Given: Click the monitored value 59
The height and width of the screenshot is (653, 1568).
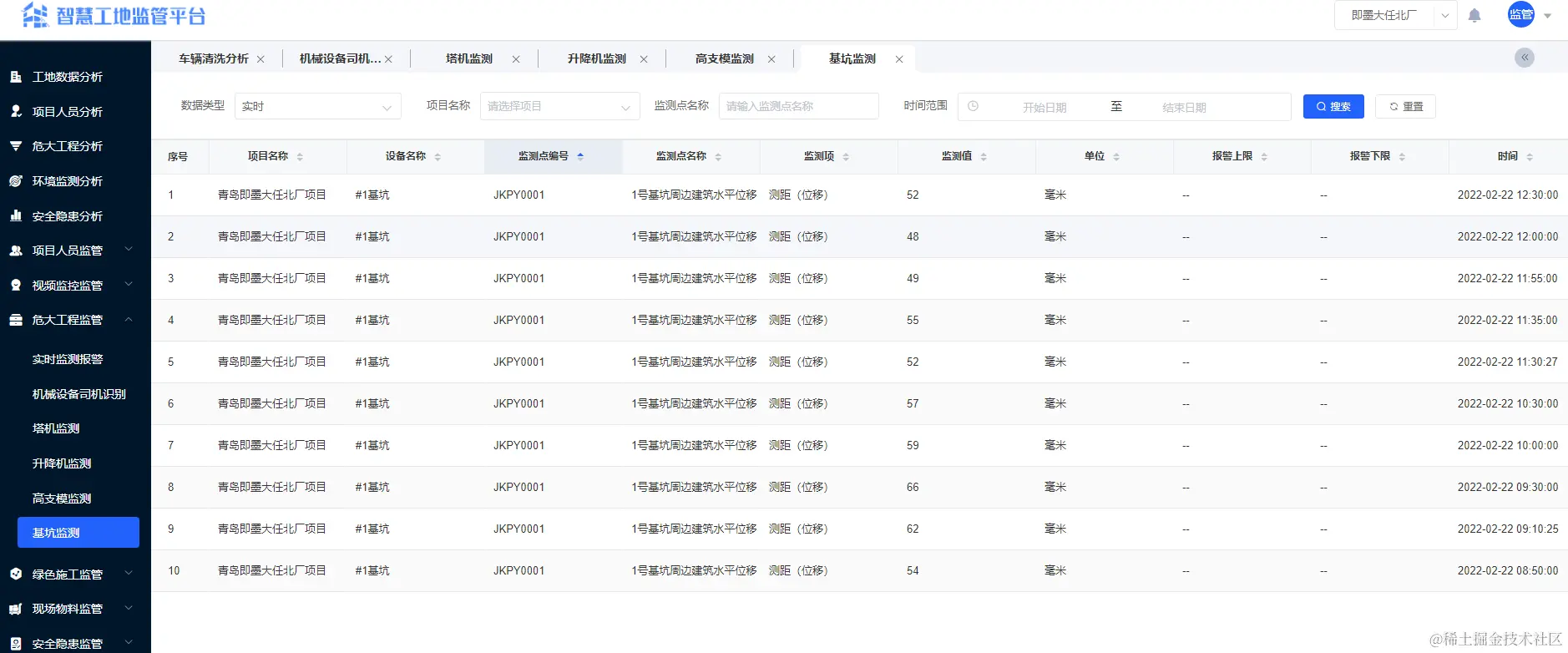Looking at the screenshot, I should [x=913, y=445].
